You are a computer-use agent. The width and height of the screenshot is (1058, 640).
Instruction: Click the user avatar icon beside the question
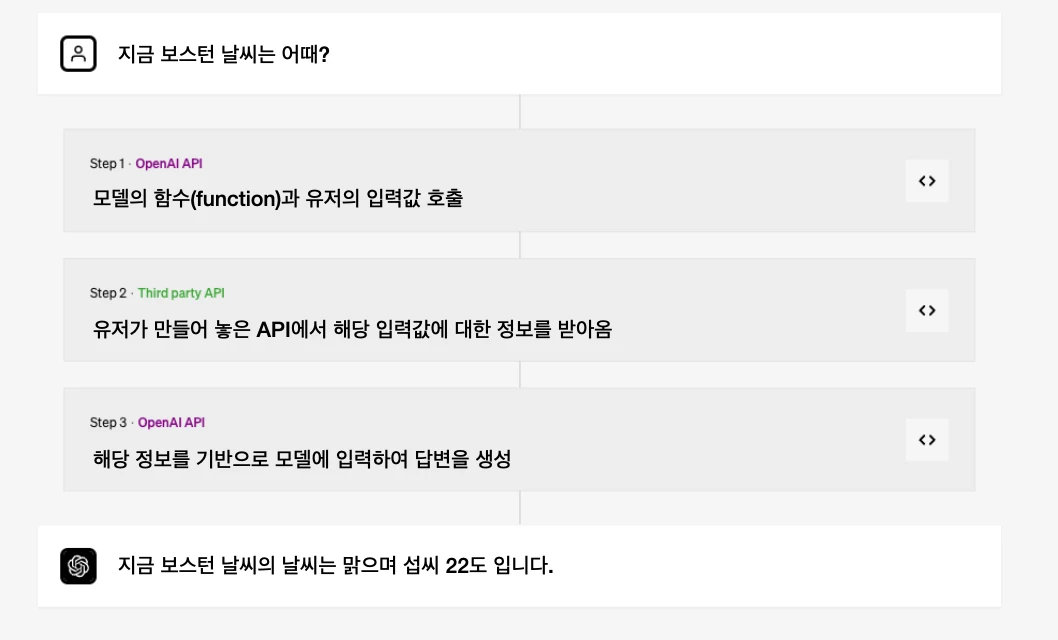[x=78, y=53]
